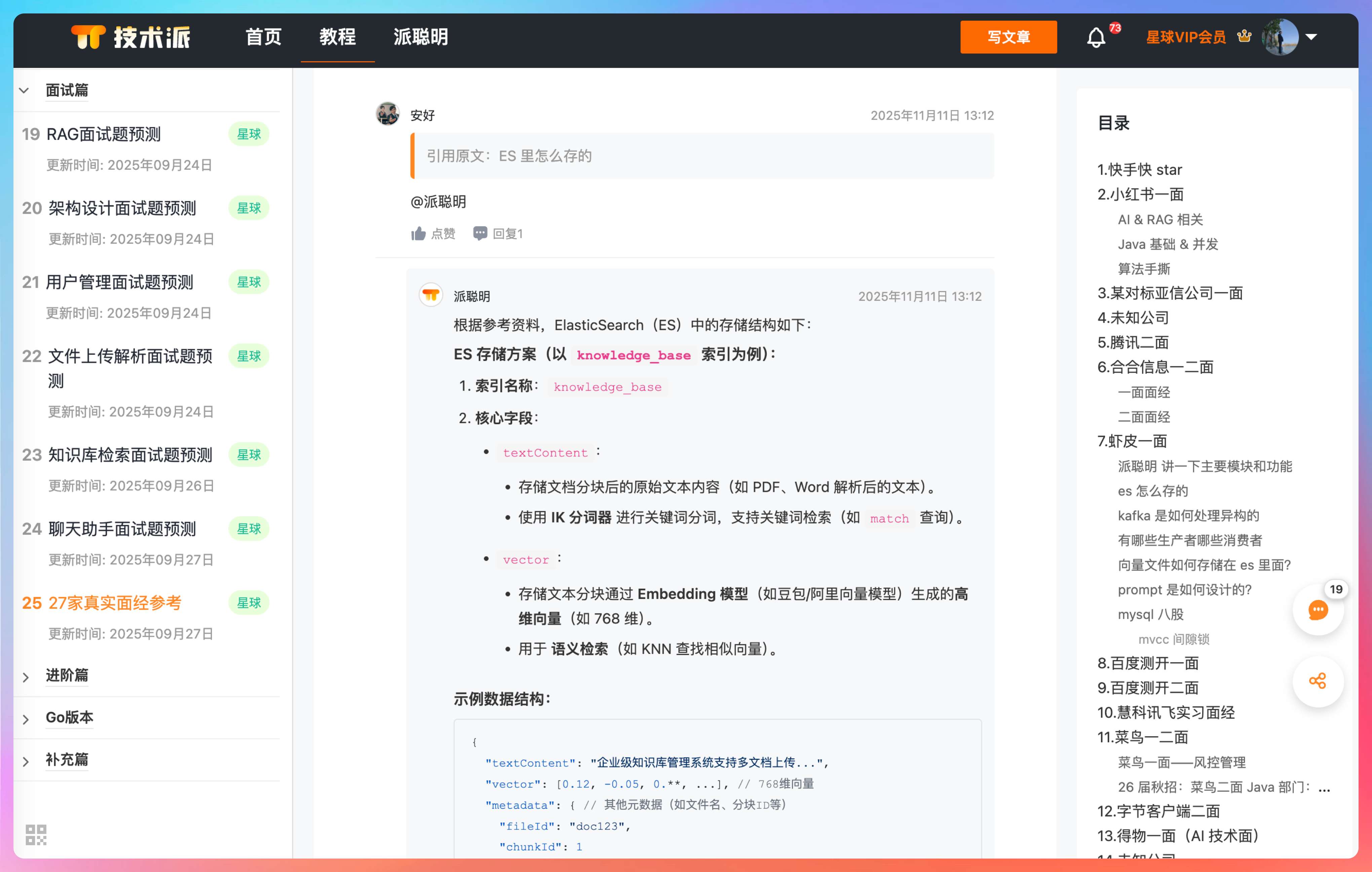Switch to the 首页 tab
Screen dimensions: 1372x872
click(263, 37)
